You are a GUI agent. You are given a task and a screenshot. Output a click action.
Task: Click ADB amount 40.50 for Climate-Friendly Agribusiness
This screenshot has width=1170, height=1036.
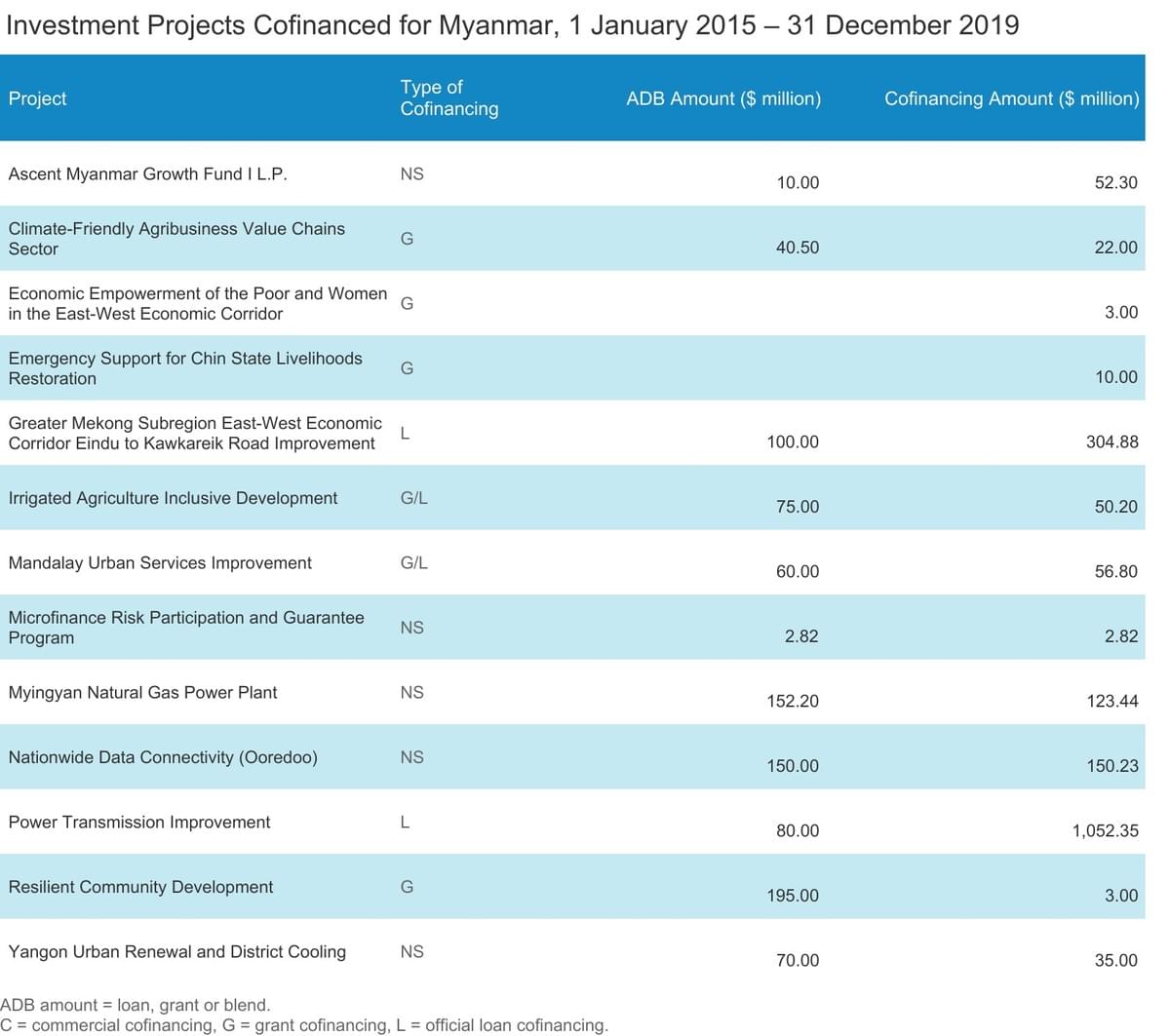798,248
